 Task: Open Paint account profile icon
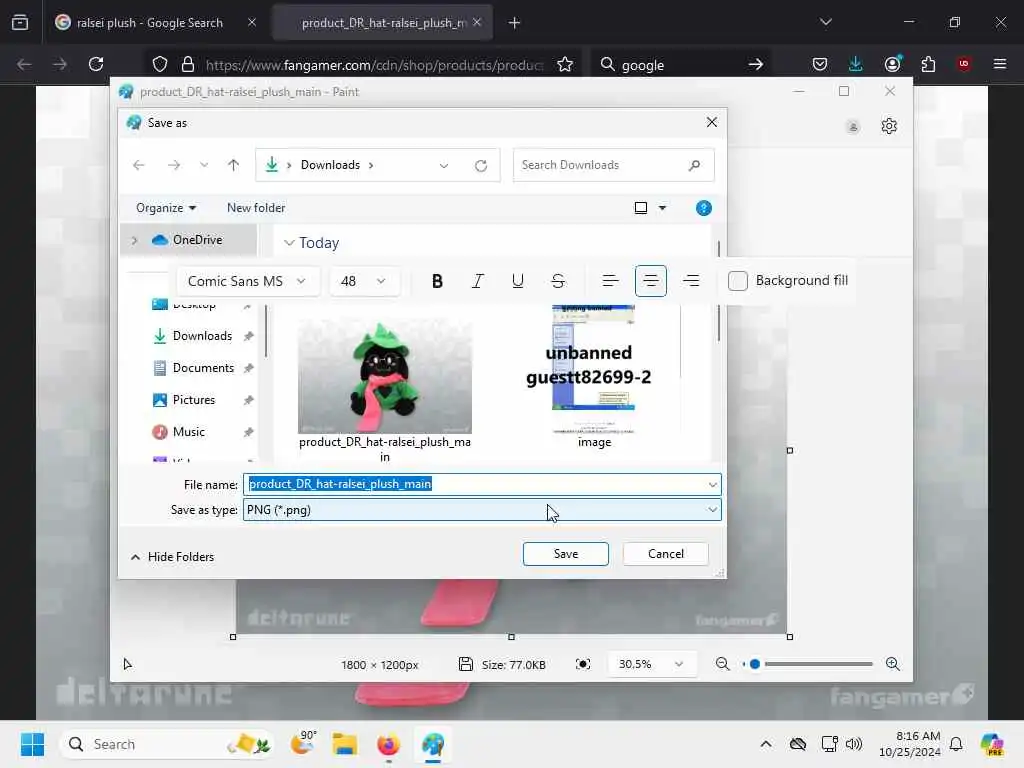(853, 127)
